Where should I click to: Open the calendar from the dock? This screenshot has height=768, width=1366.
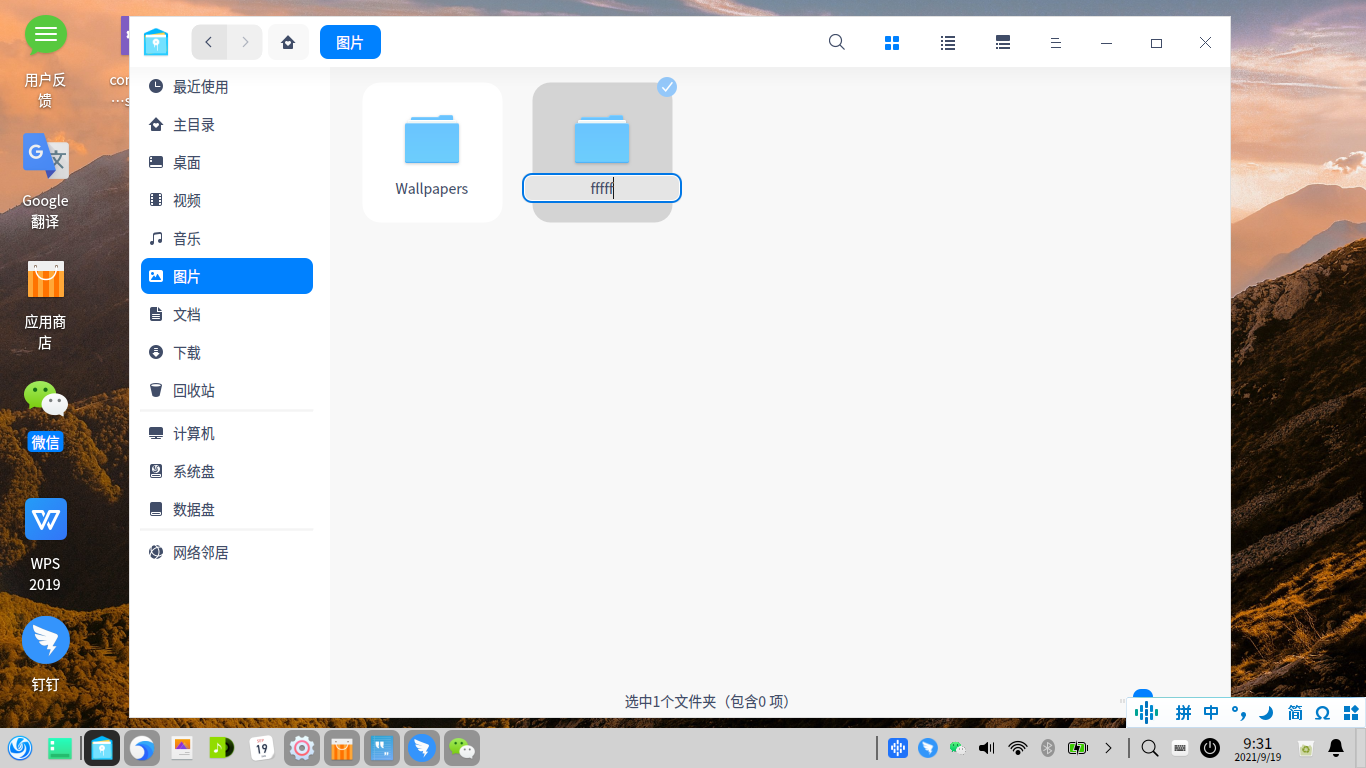(262, 747)
